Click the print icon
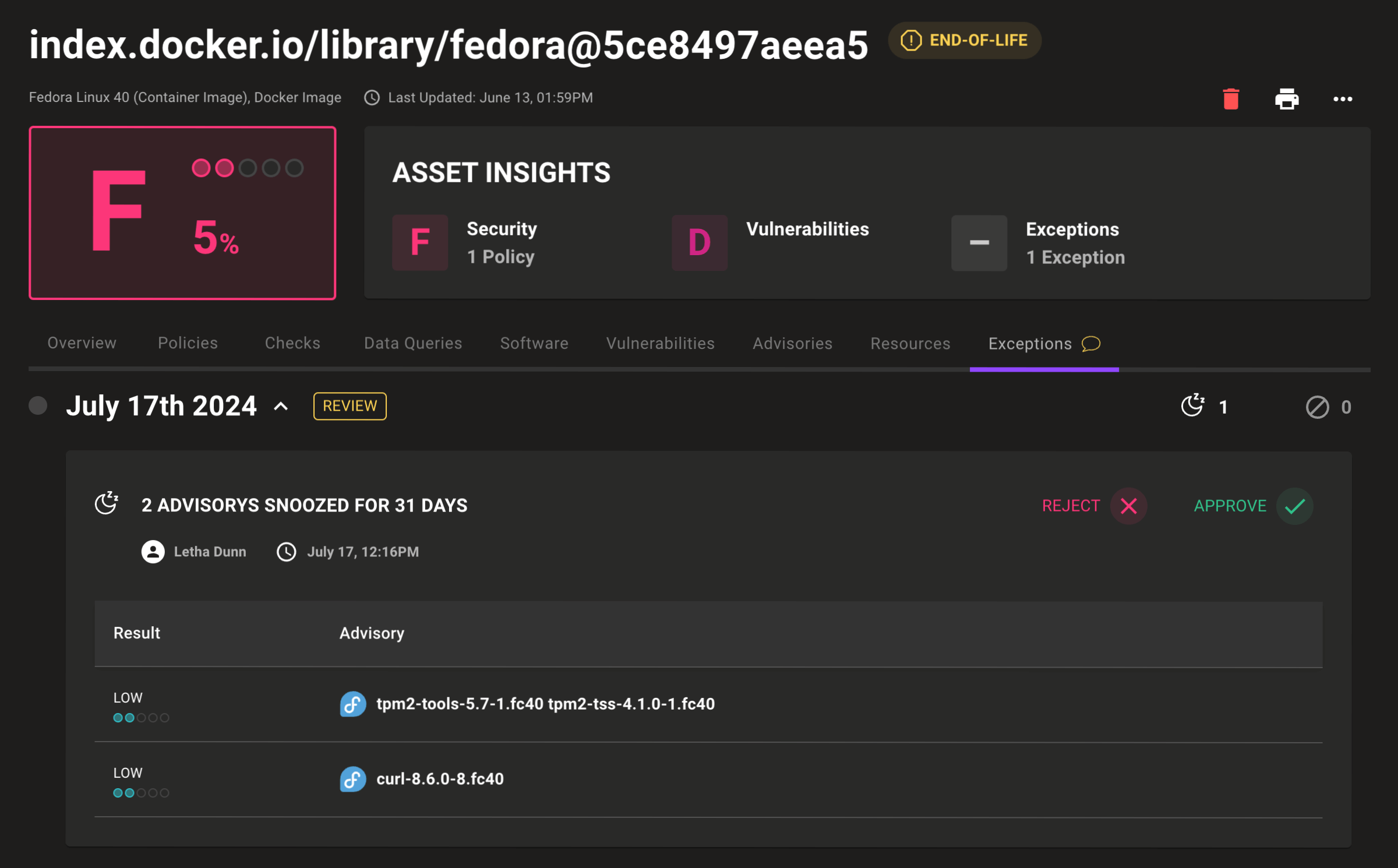 [x=1286, y=98]
